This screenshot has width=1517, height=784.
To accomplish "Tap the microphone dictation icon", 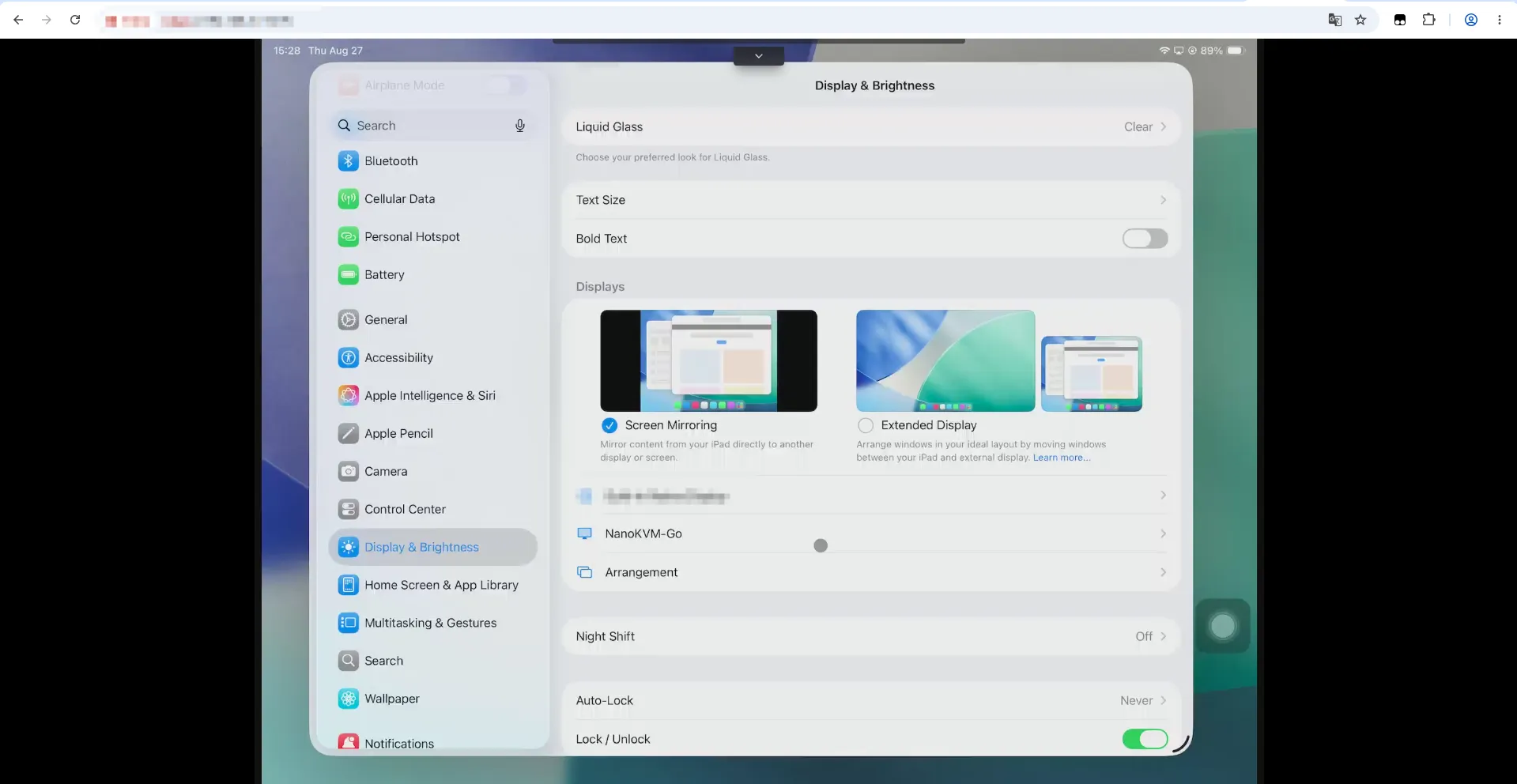I will click(520, 126).
